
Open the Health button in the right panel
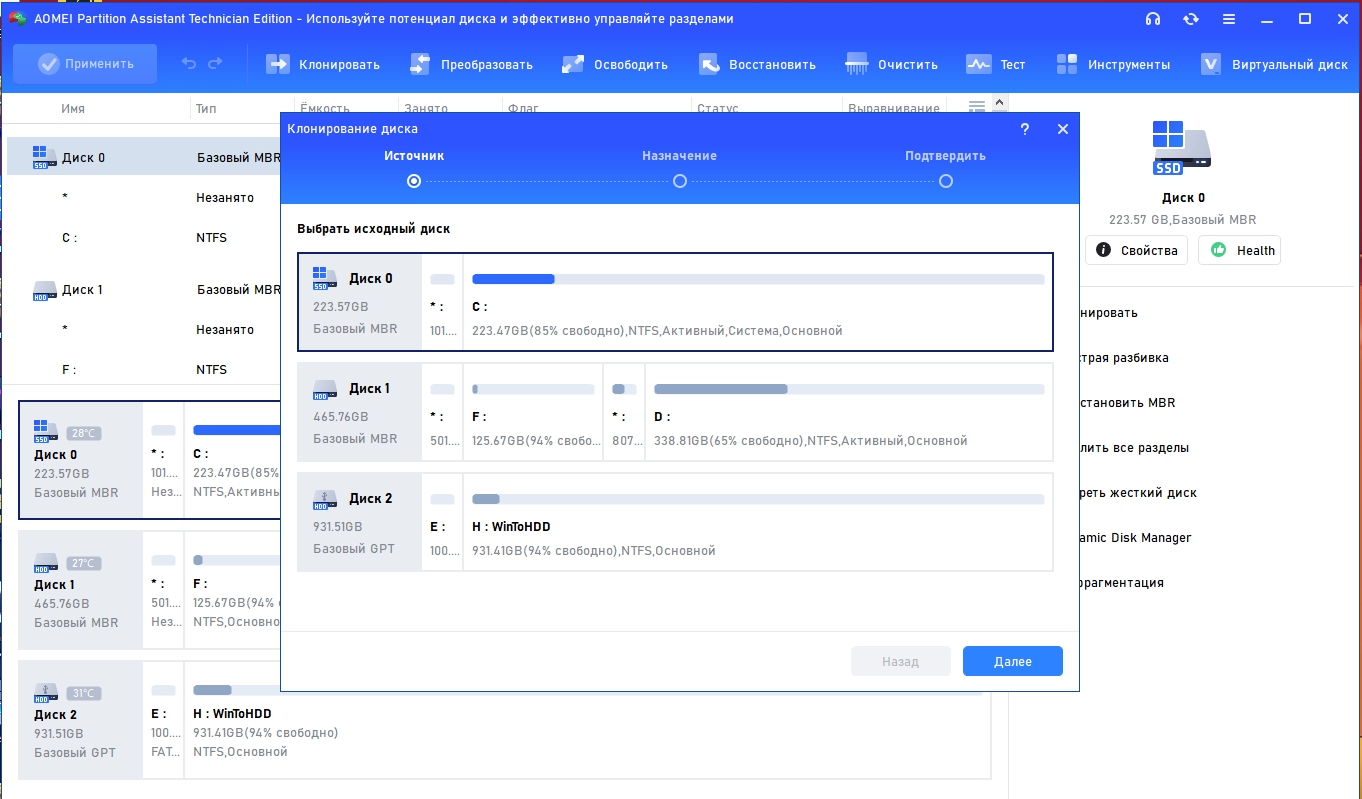1240,250
